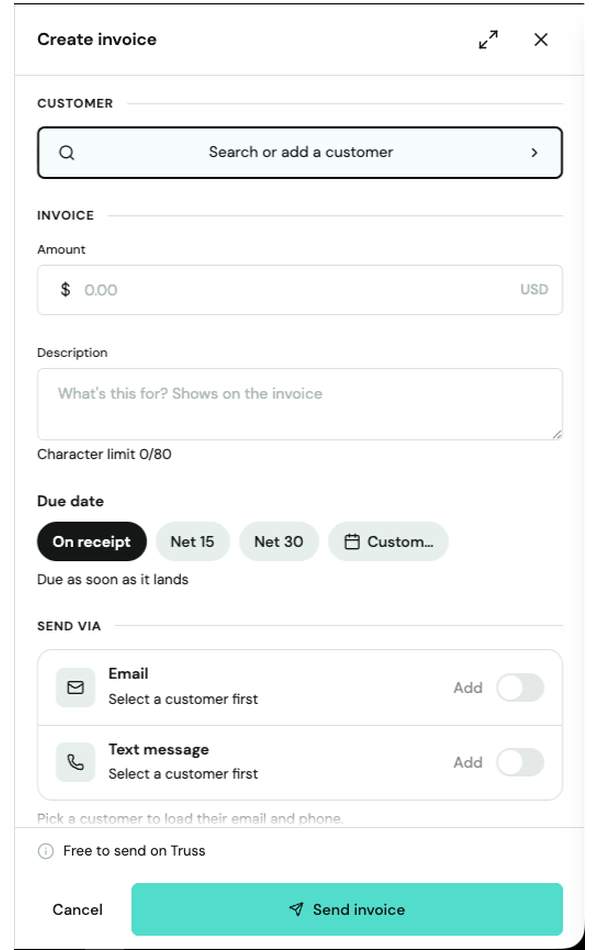Expand the Create invoice panel to fullscreen

(x=488, y=39)
